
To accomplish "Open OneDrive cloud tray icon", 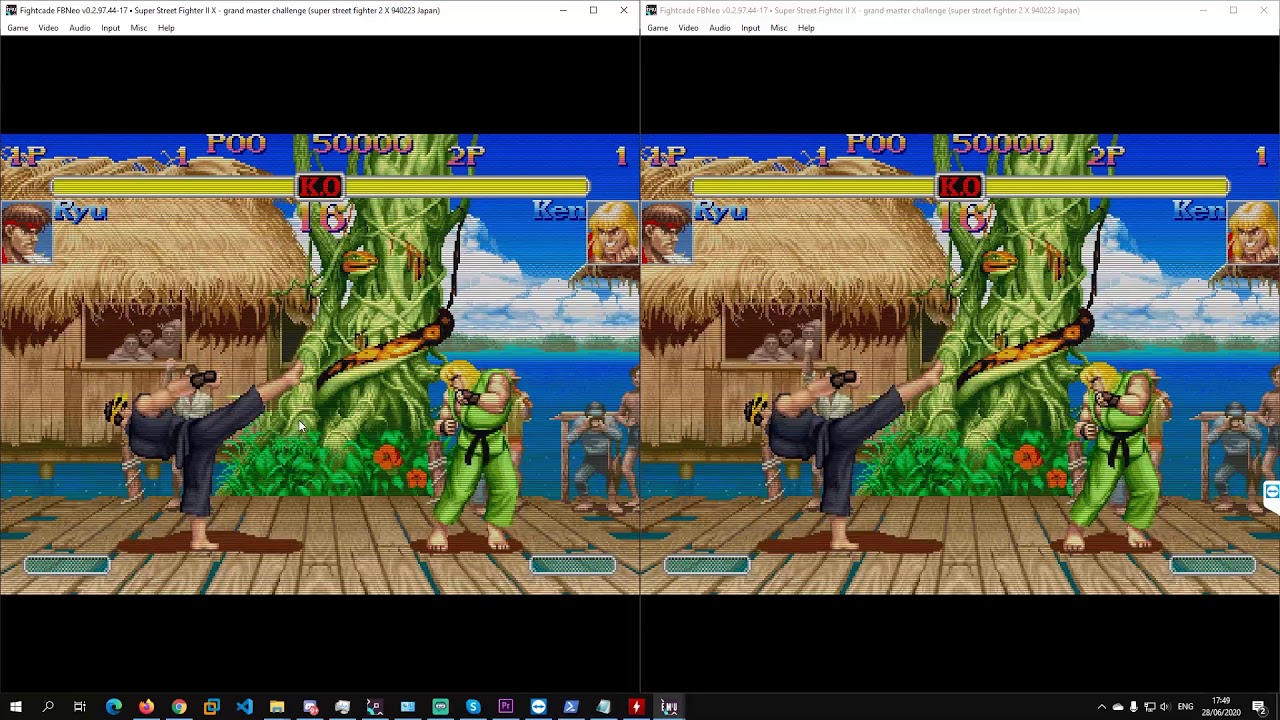I will coord(1118,707).
